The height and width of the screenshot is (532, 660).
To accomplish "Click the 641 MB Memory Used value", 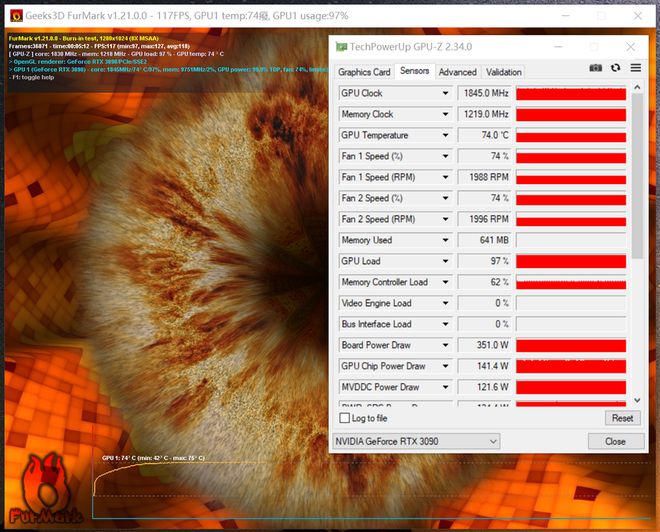I will point(484,240).
